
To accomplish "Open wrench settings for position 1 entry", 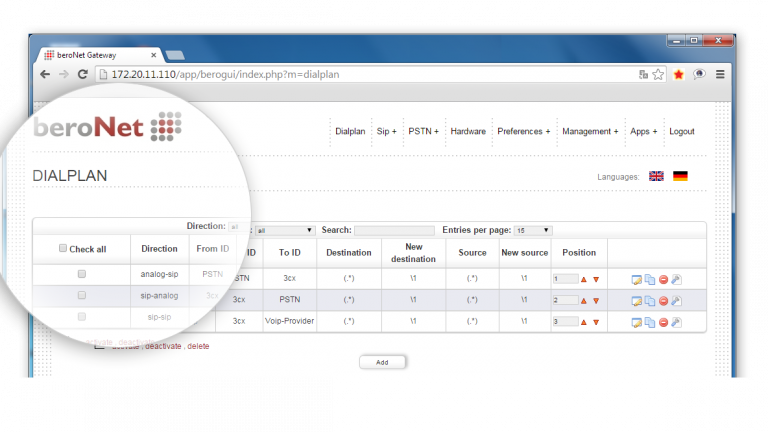I will pyautogui.click(x=676, y=280).
